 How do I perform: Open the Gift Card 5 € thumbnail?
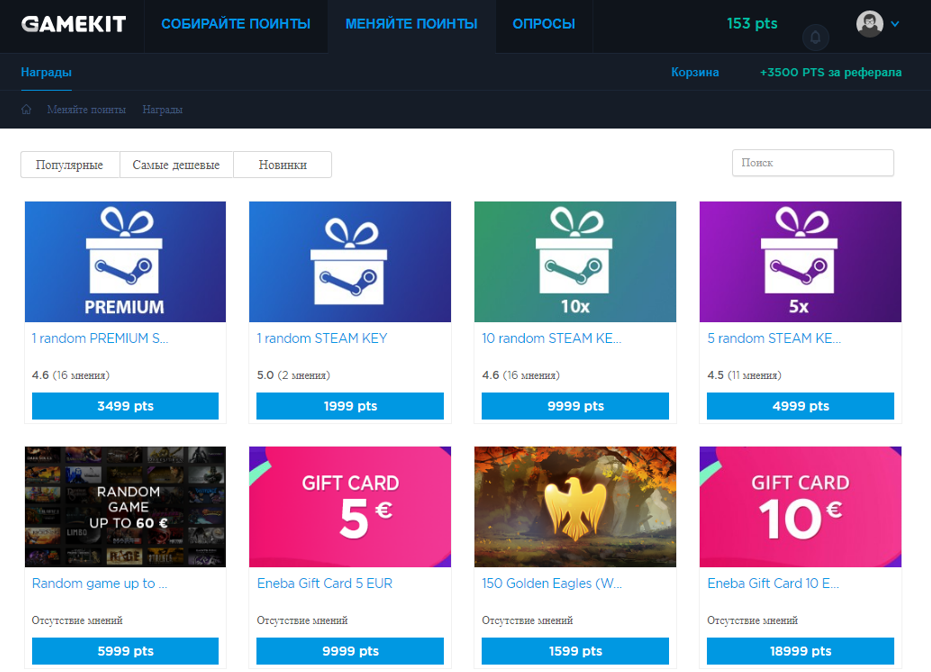click(350, 507)
